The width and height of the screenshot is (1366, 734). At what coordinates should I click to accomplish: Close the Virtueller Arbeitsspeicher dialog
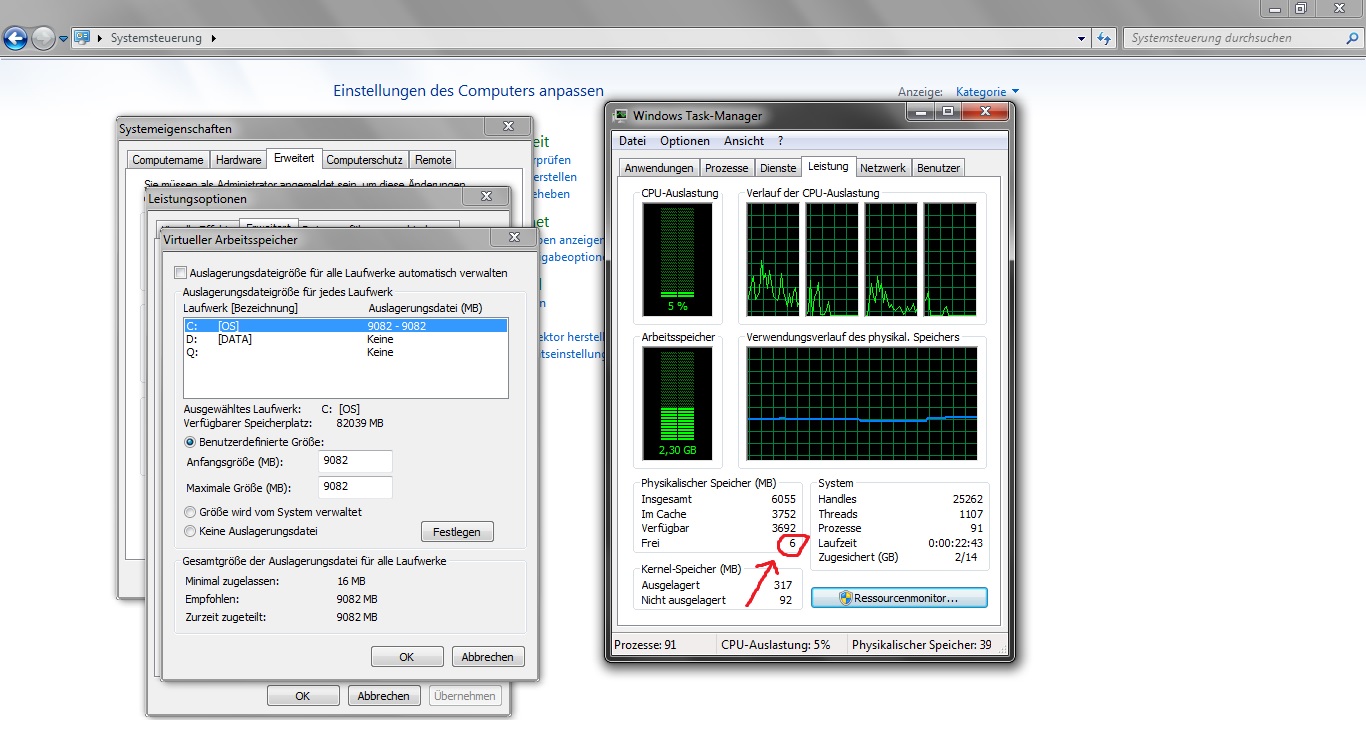tap(514, 237)
